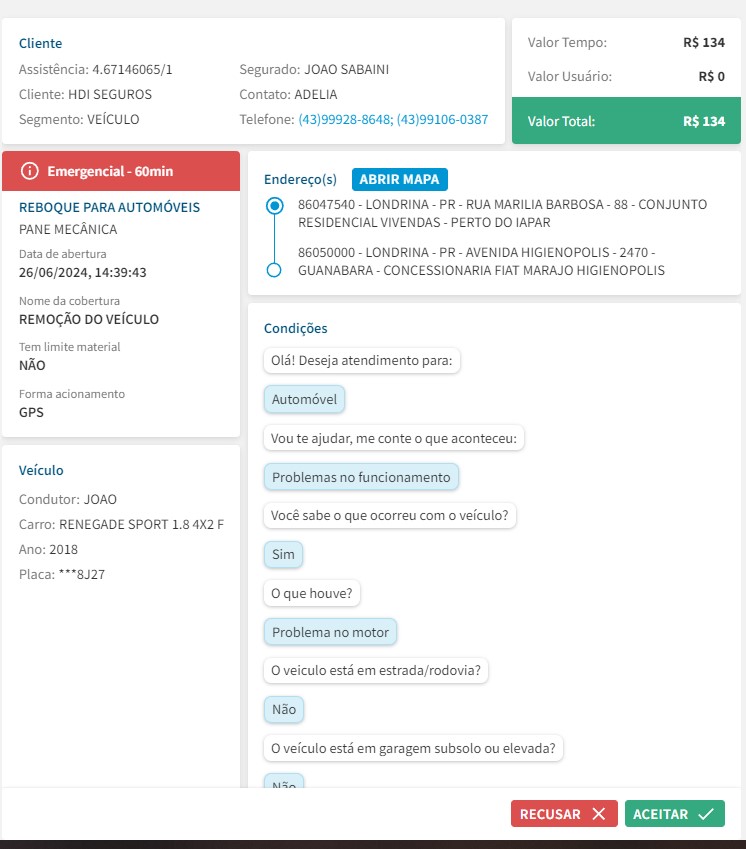Click the Não chip under estrada/rodovia question
Screen dimensions: 746x849
click(284, 709)
